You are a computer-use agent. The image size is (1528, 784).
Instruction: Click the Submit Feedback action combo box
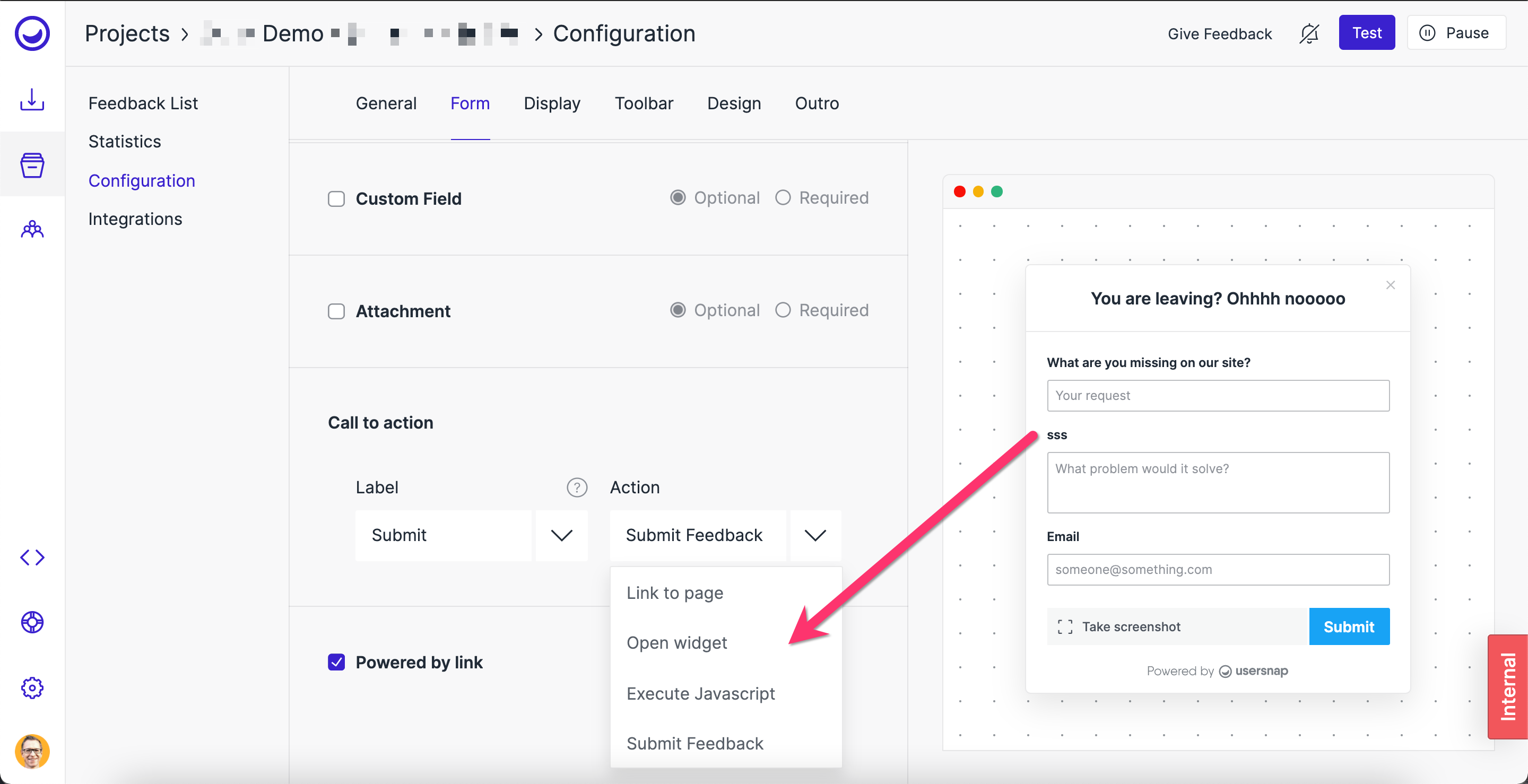(698, 536)
